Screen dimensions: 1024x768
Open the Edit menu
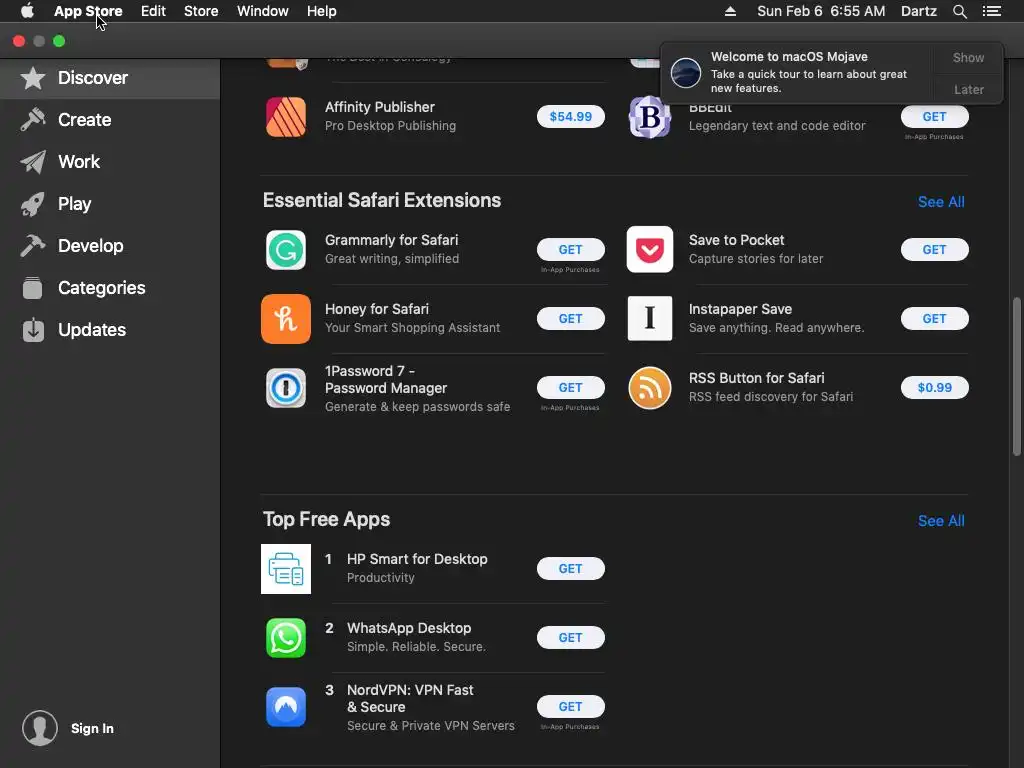[x=153, y=11]
